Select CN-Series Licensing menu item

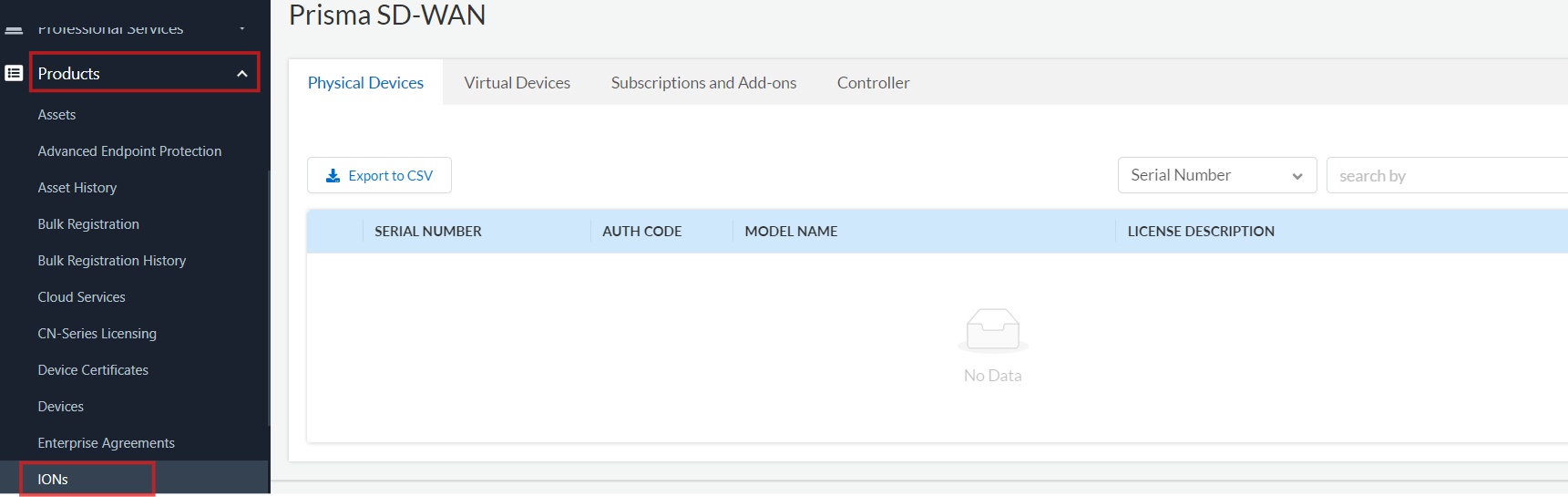(97, 334)
